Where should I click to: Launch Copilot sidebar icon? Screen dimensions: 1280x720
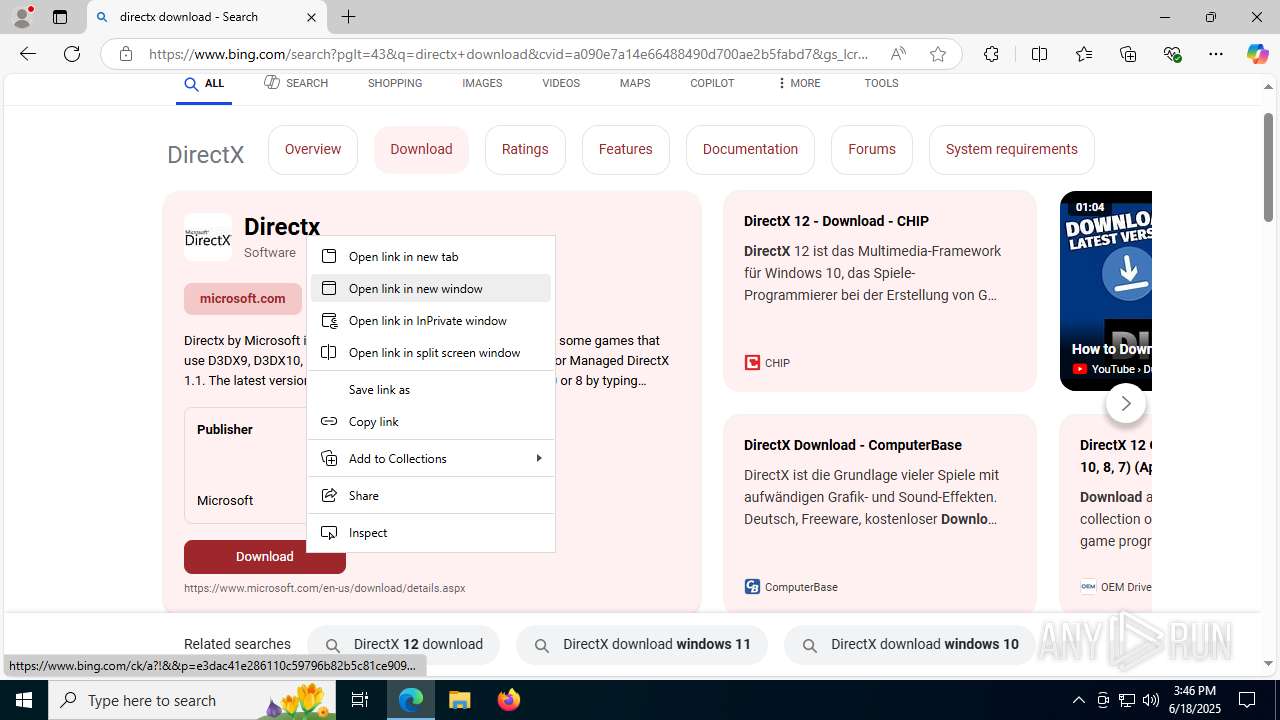click(x=1257, y=54)
